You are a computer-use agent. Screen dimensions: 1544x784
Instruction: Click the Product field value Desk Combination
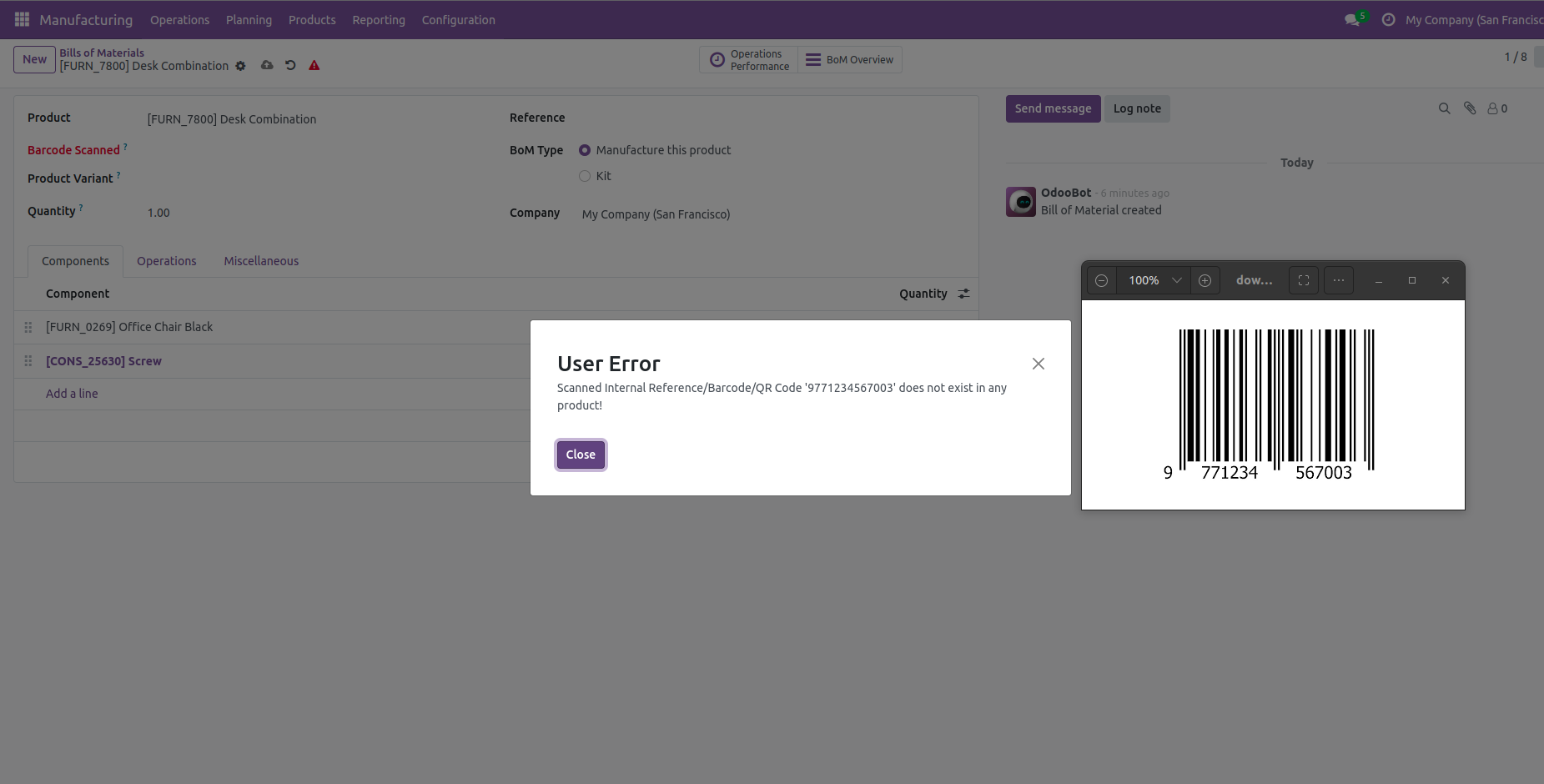click(232, 119)
